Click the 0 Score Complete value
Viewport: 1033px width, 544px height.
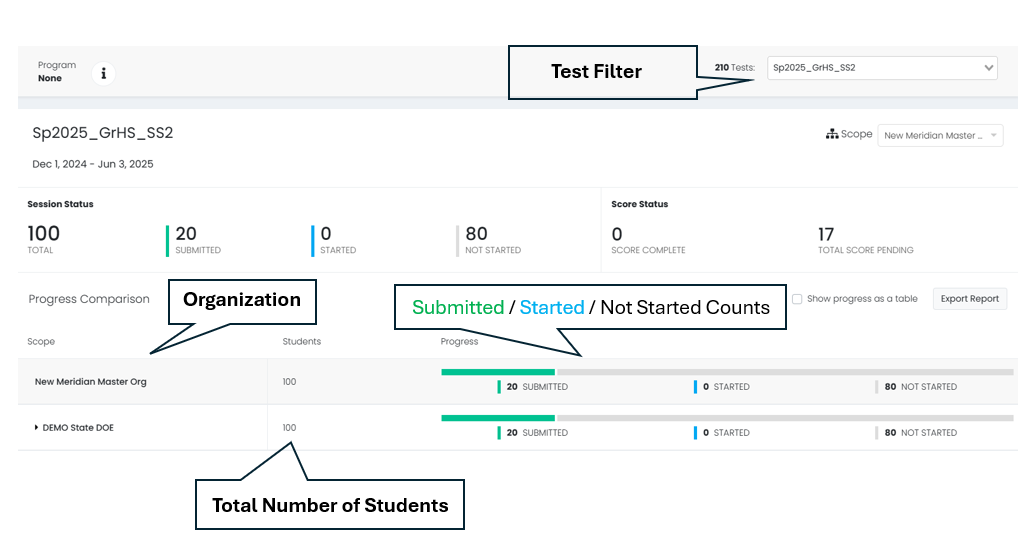click(x=617, y=234)
